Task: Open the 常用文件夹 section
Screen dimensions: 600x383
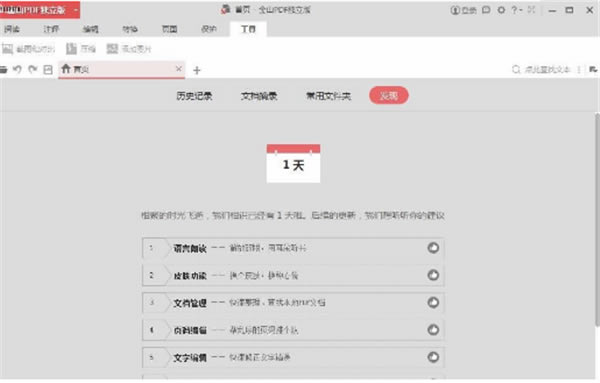Action: [328, 96]
